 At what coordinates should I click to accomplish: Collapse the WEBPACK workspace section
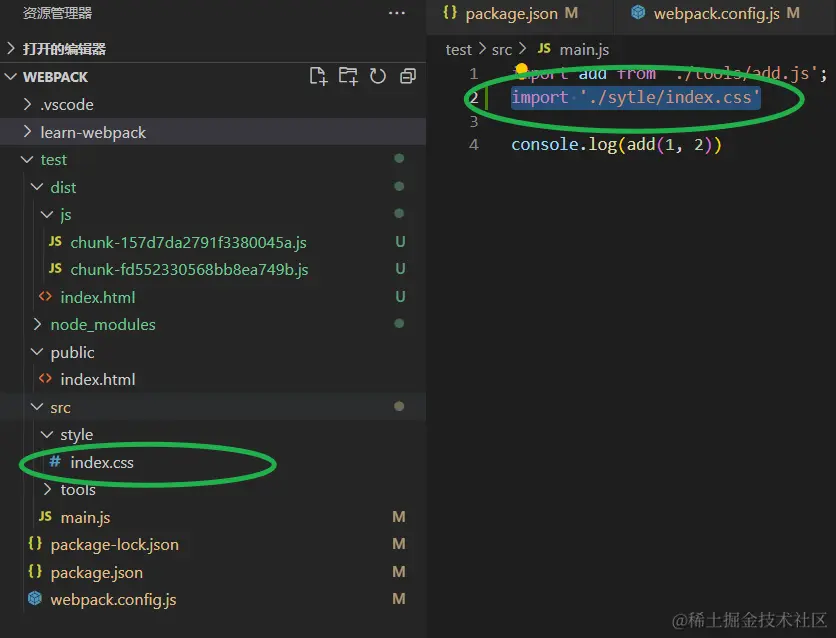pos(11,77)
